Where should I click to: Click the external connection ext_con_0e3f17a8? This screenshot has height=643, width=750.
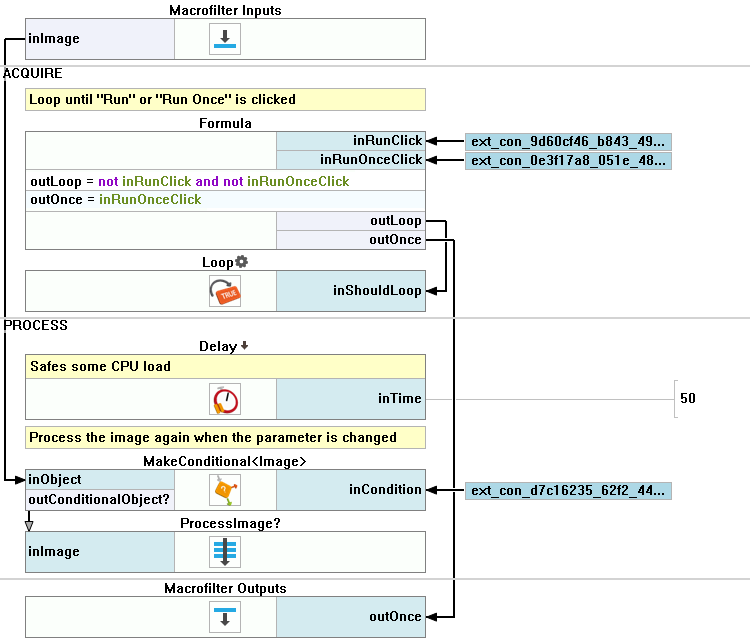click(x=568, y=160)
